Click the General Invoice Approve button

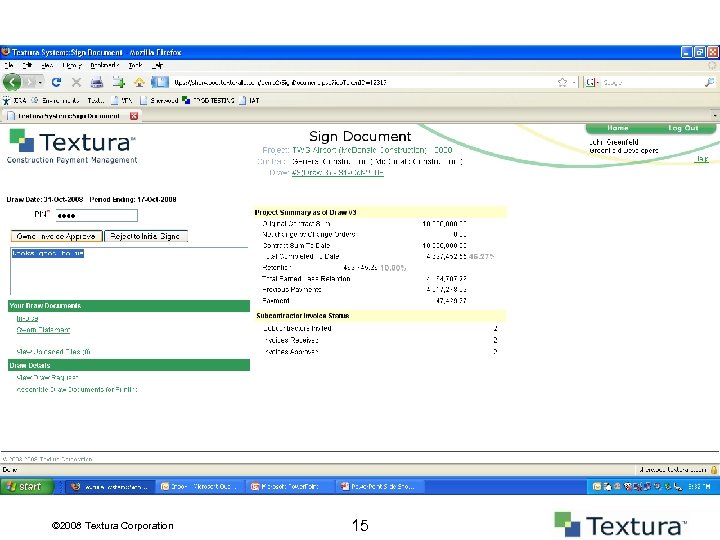(56, 236)
